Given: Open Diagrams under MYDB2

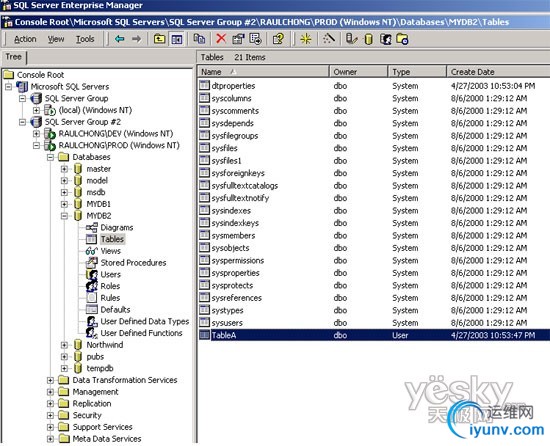Looking at the screenshot, I should (117, 228).
